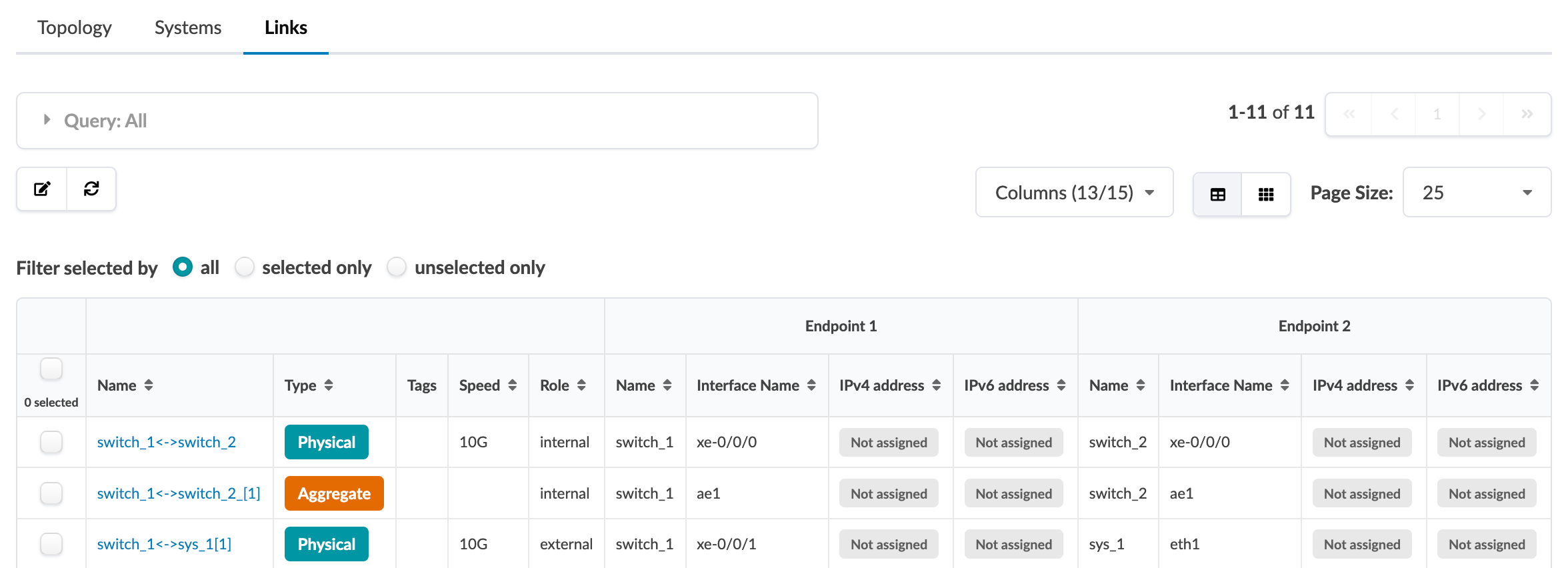Switch to the table view icon

1217,194
